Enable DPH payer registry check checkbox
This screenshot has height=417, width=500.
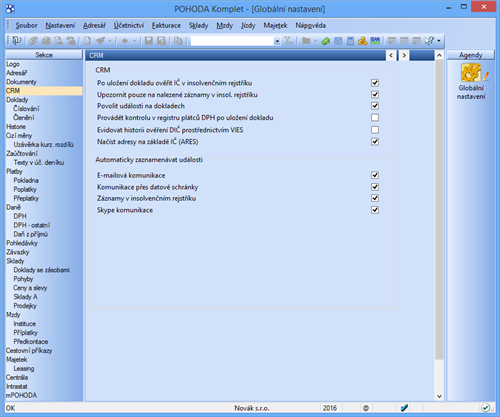click(x=375, y=117)
